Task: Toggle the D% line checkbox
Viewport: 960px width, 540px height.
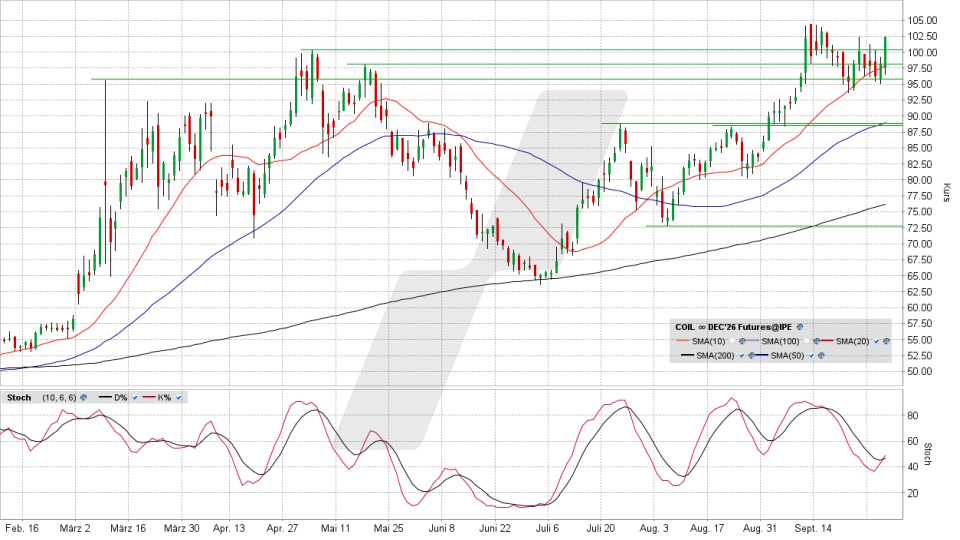Action: point(135,397)
